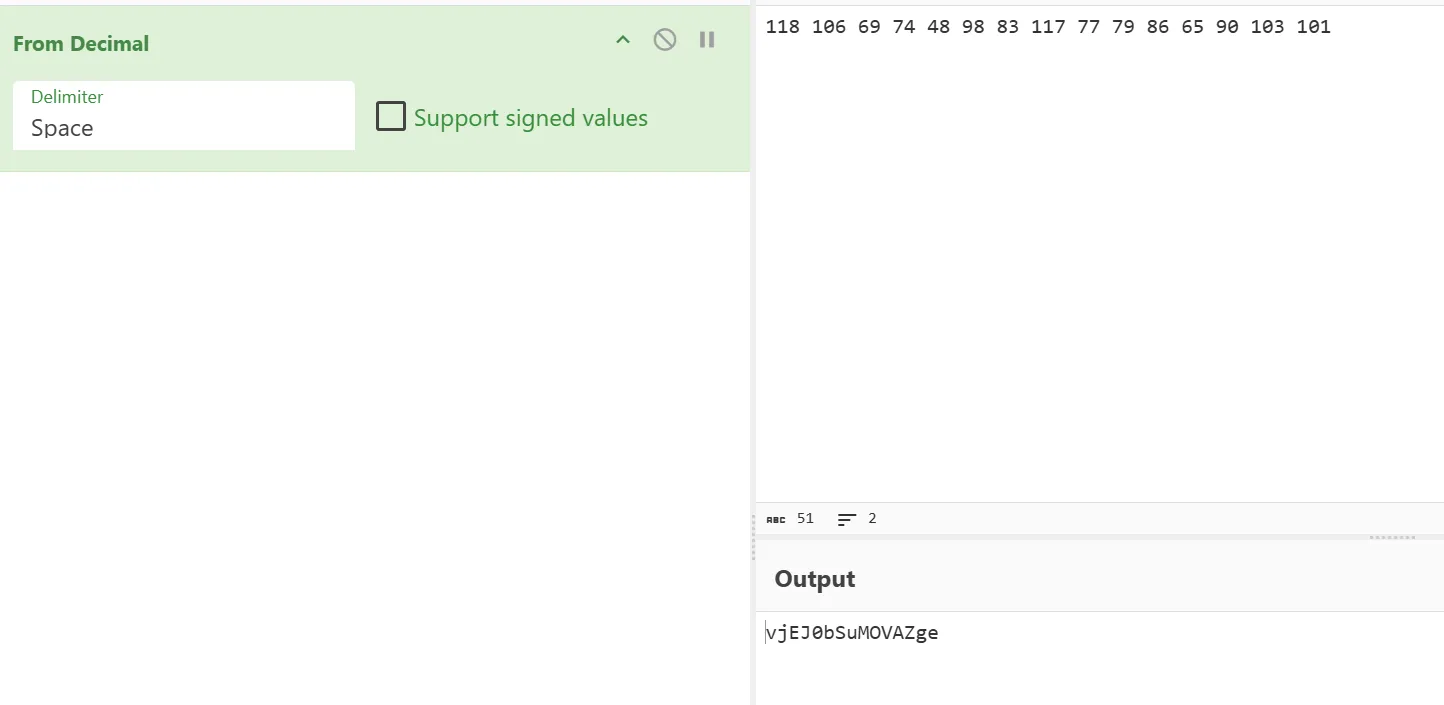Click the Support signed values label text
This screenshot has height=705, width=1444.
pyautogui.click(x=530, y=118)
